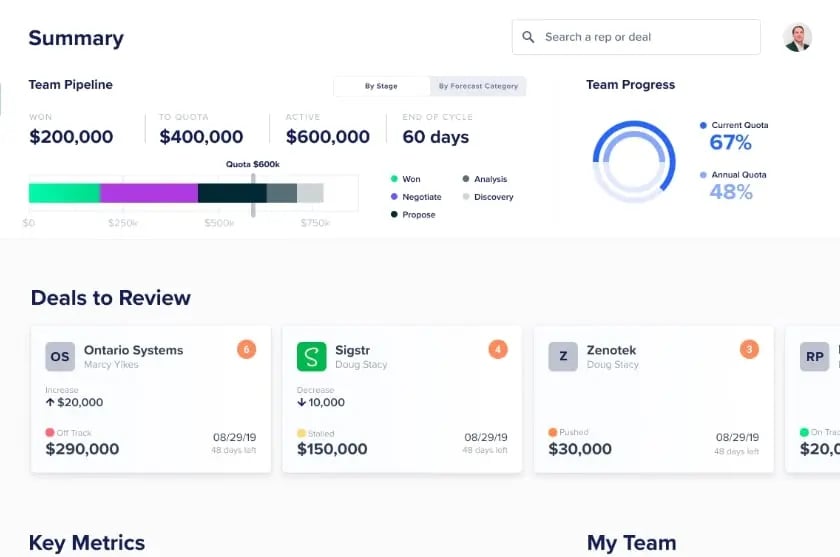Click the Deals to Review heading
840x557 pixels.
pyautogui.click(x=111, y=298)
